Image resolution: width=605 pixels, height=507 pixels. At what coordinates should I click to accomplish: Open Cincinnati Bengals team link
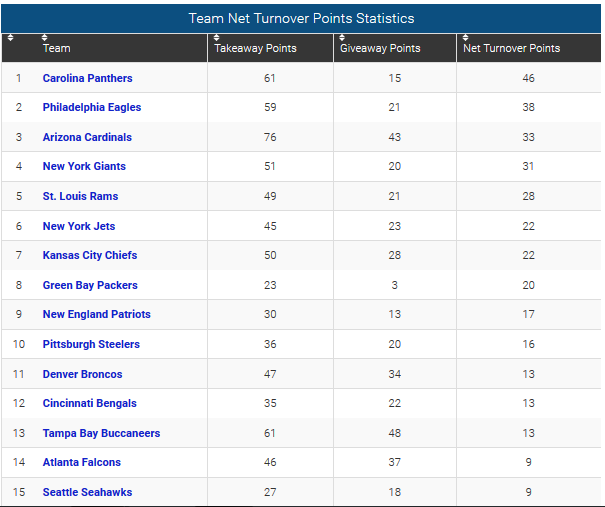click(90, 403)
